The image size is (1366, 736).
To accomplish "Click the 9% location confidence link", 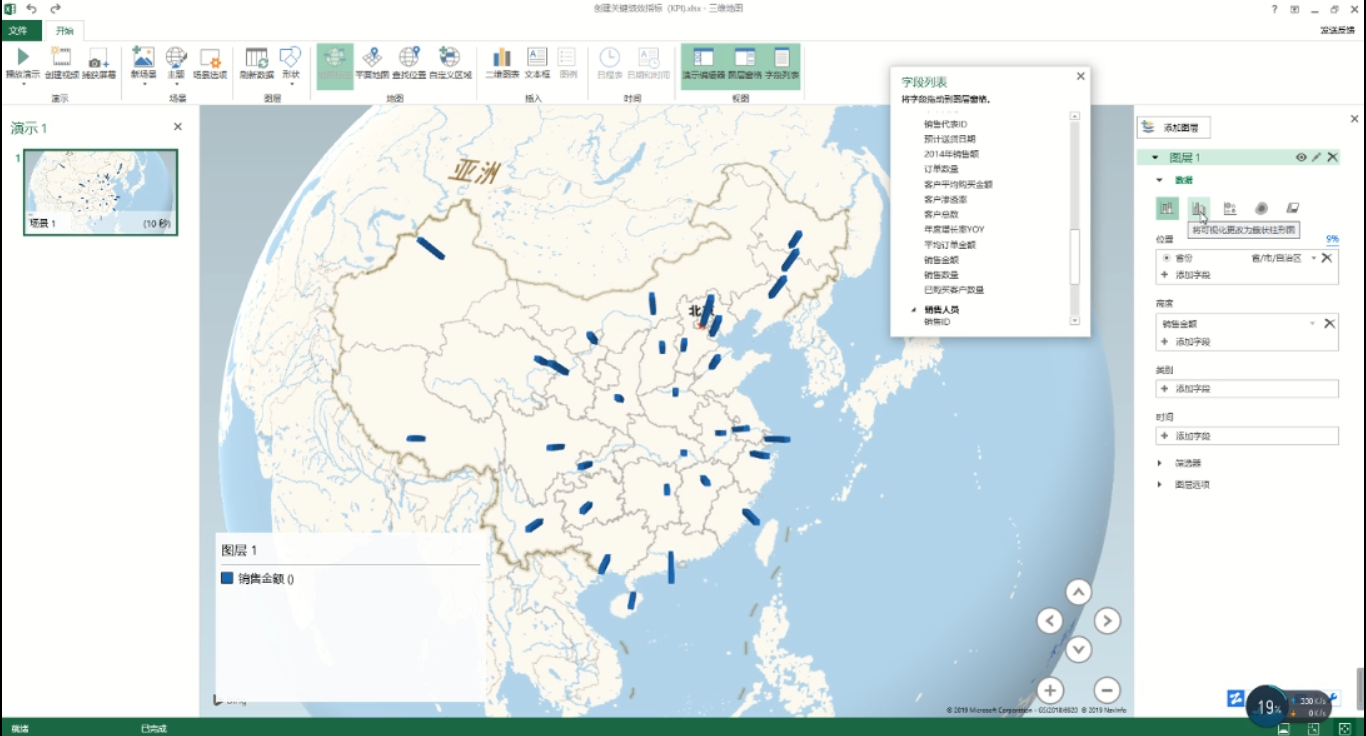I will click(1332, 239).
